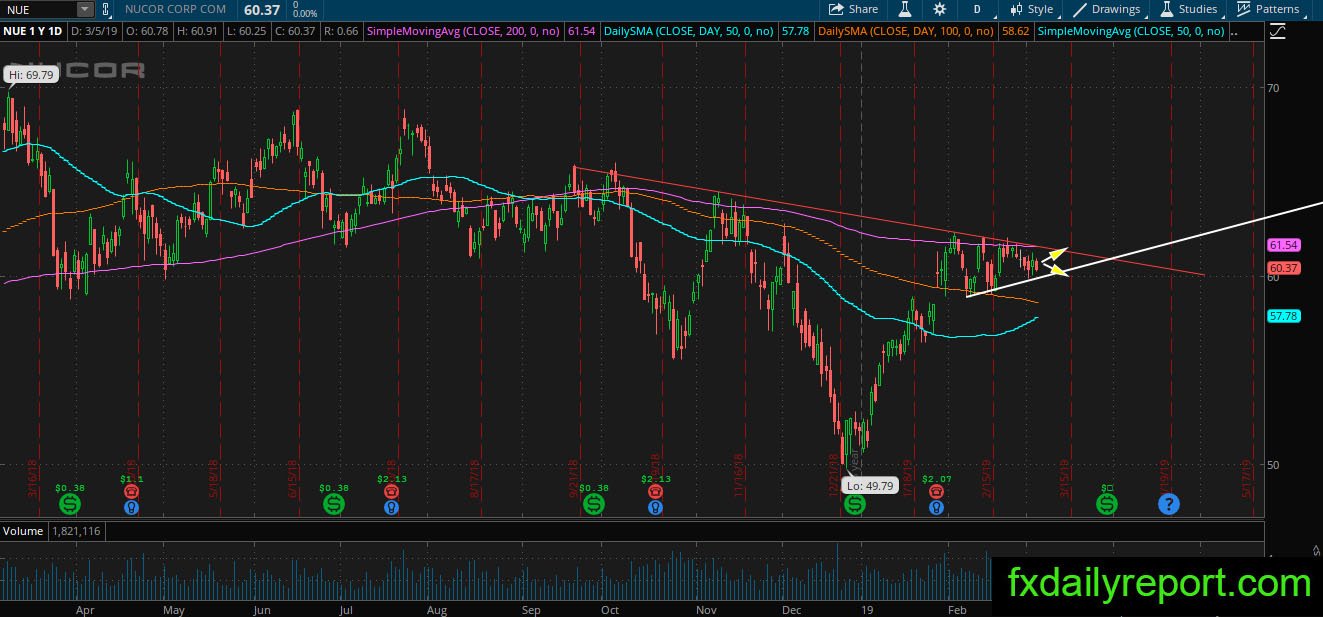Click the NUE symbol input field
The image size is (1323, 617).
click(x=38, y=9)
